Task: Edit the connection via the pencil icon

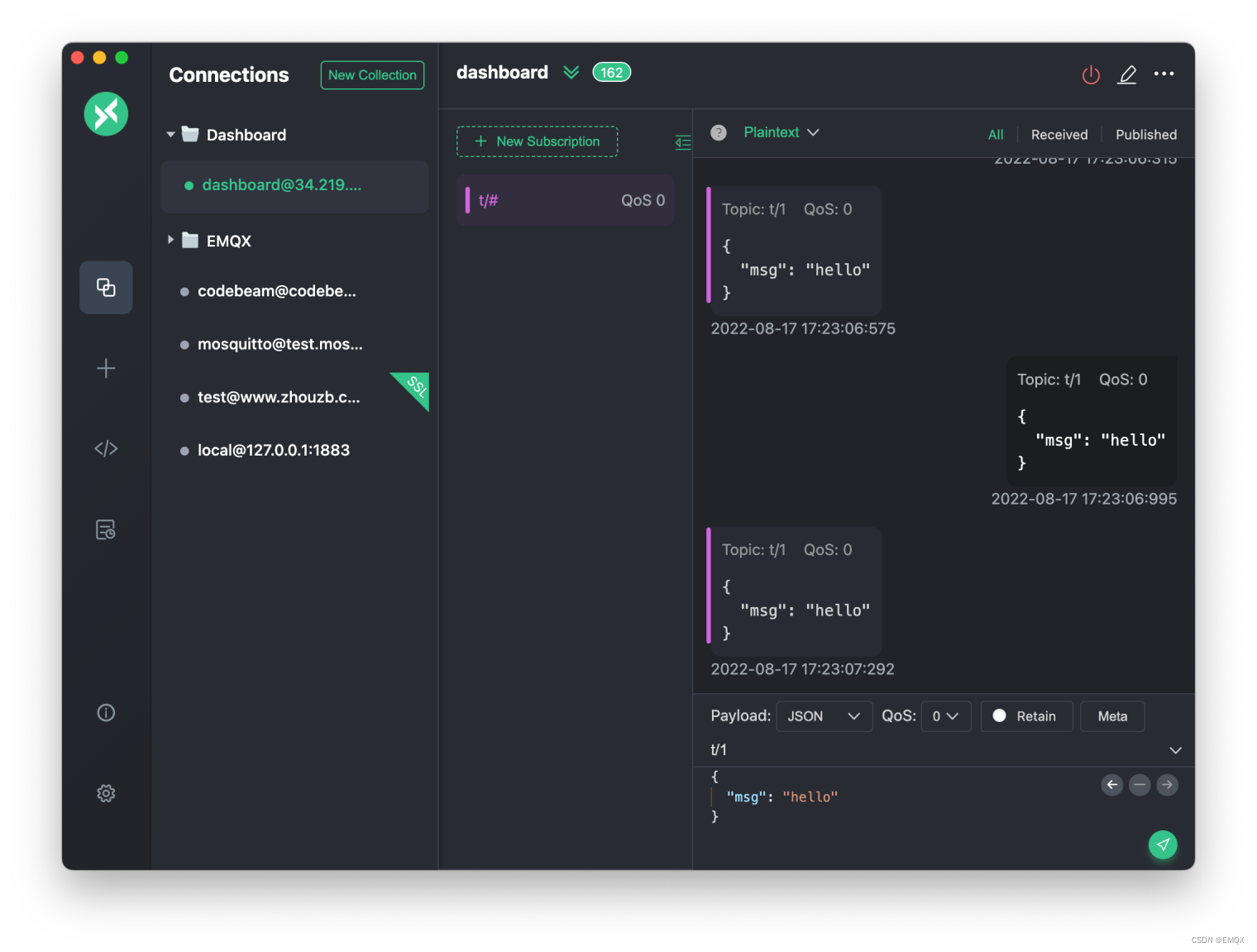Action: [x=1126, y=74]
